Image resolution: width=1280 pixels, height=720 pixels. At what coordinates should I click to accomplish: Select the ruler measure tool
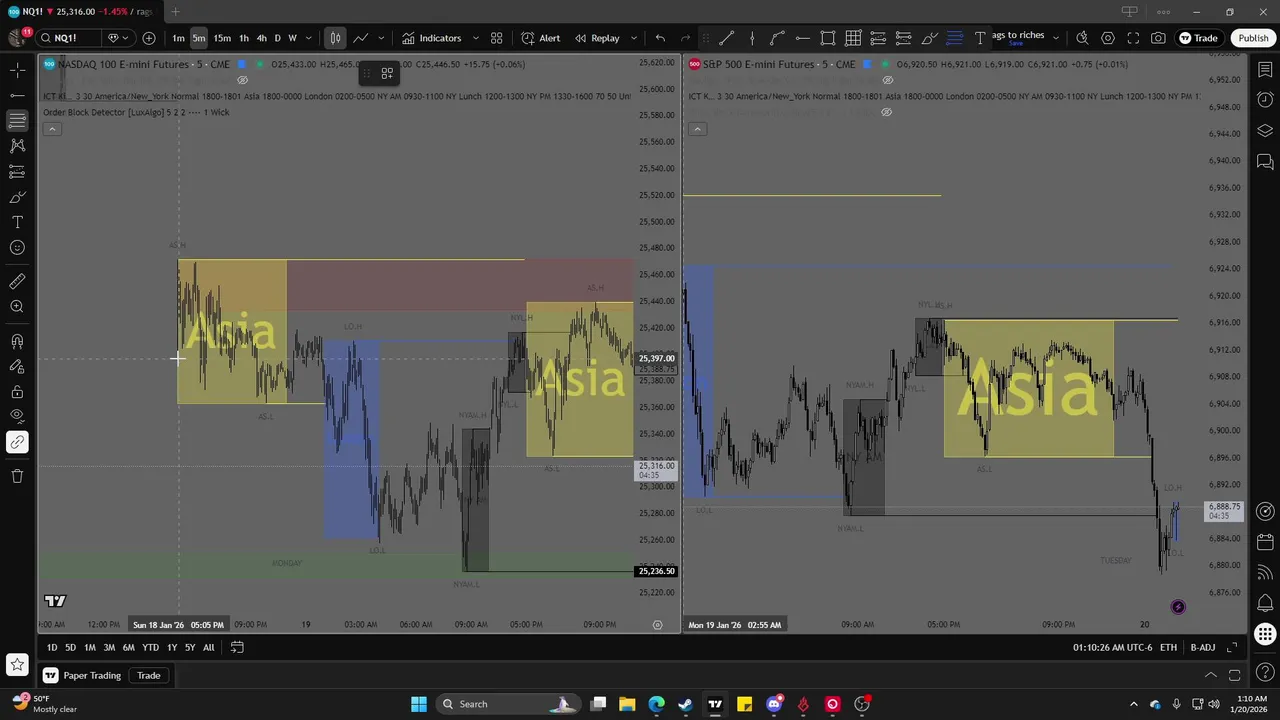pyautogui.click(x=17, y=281)
